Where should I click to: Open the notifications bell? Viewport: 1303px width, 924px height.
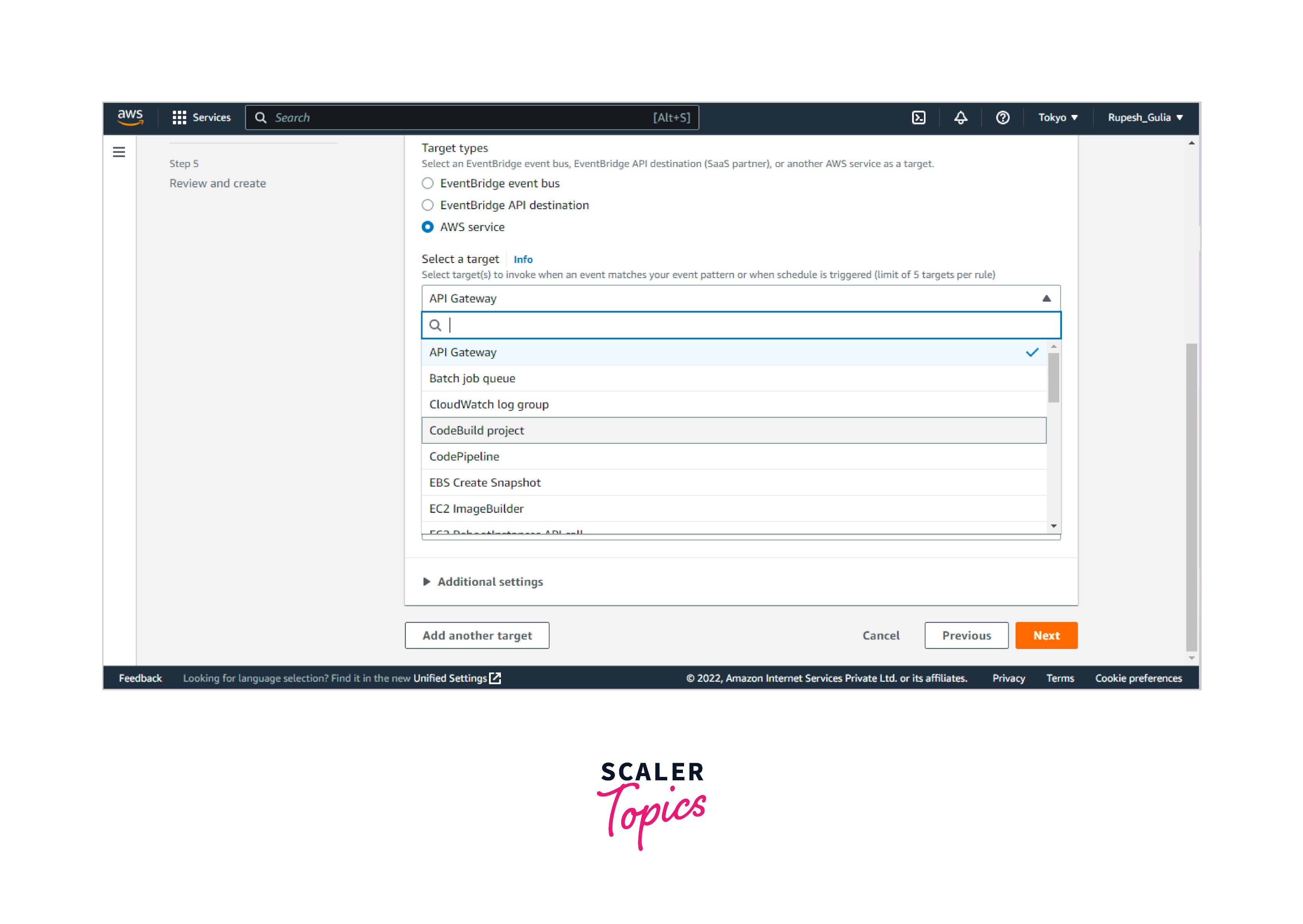[x=960, y=117]
